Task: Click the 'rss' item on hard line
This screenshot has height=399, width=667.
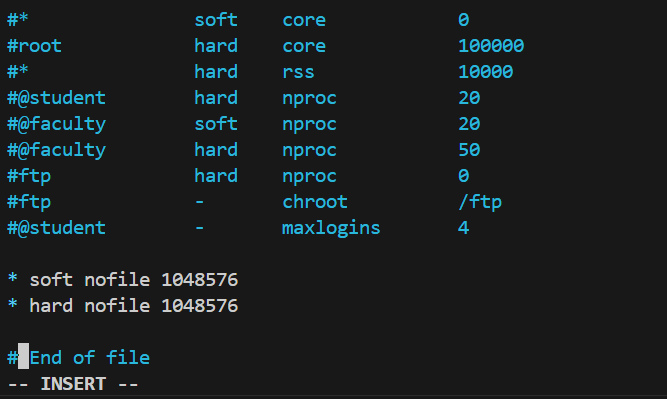Action: point(298,72)
